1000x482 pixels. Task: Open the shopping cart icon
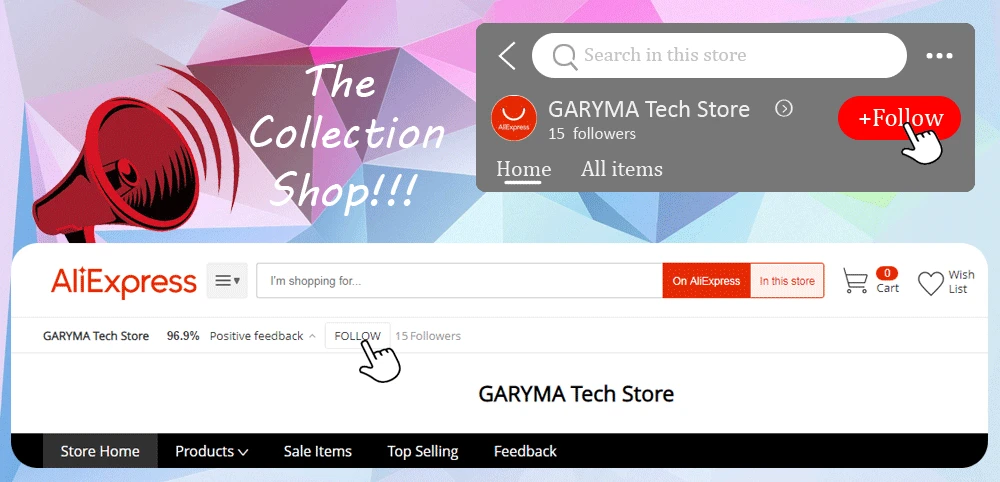(x=855, y=281)
